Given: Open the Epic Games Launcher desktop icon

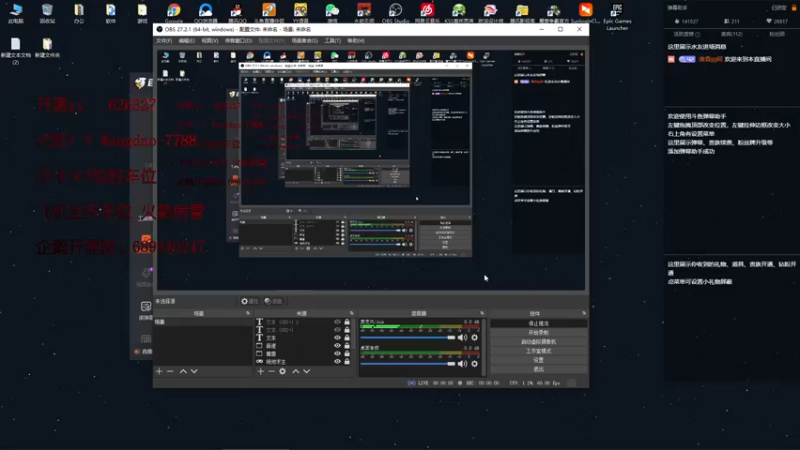Looking at the screenshot, I should 617,16.
